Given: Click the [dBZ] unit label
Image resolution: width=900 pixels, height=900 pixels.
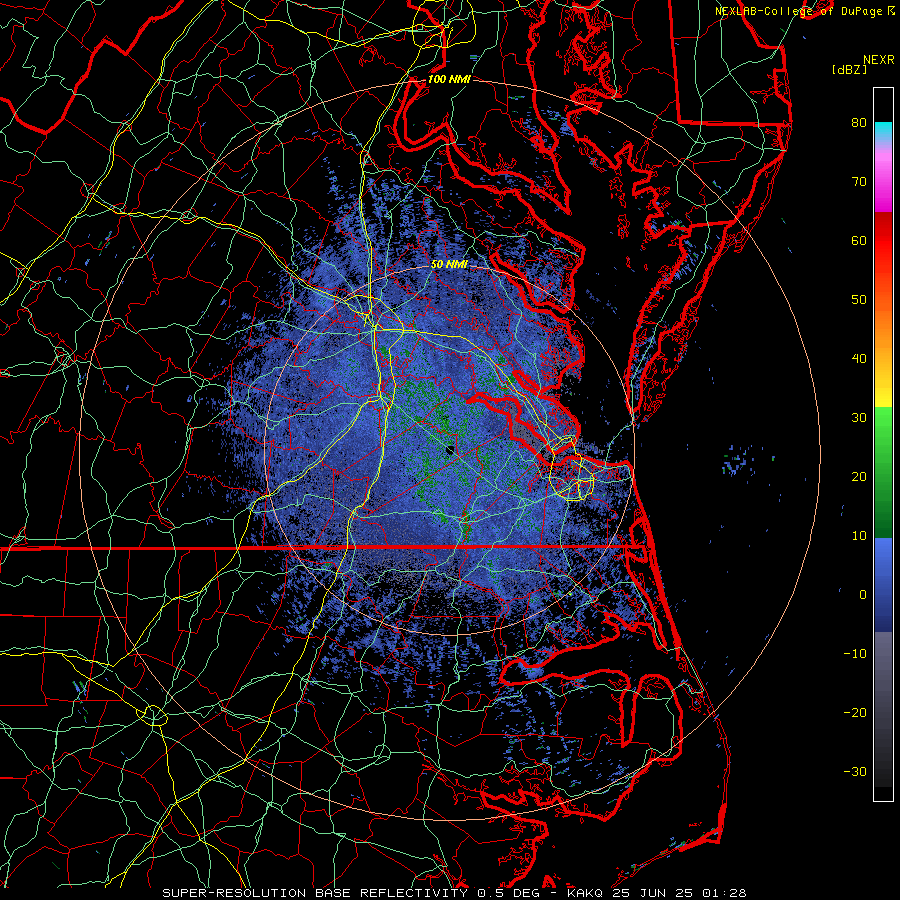Looking at the screenshot, I should 849,70.
